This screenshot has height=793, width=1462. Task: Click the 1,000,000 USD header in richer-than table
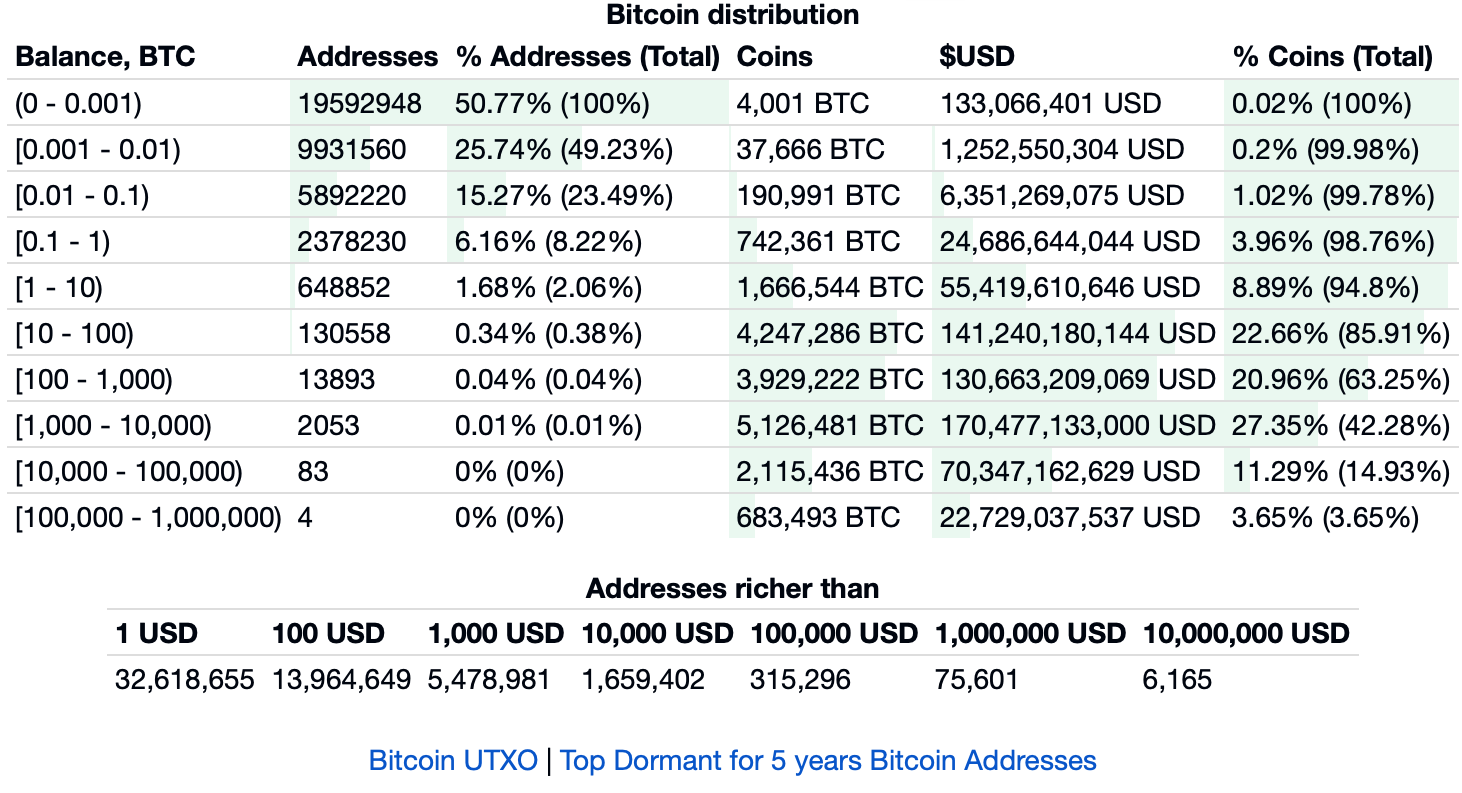pos(1030,633)
